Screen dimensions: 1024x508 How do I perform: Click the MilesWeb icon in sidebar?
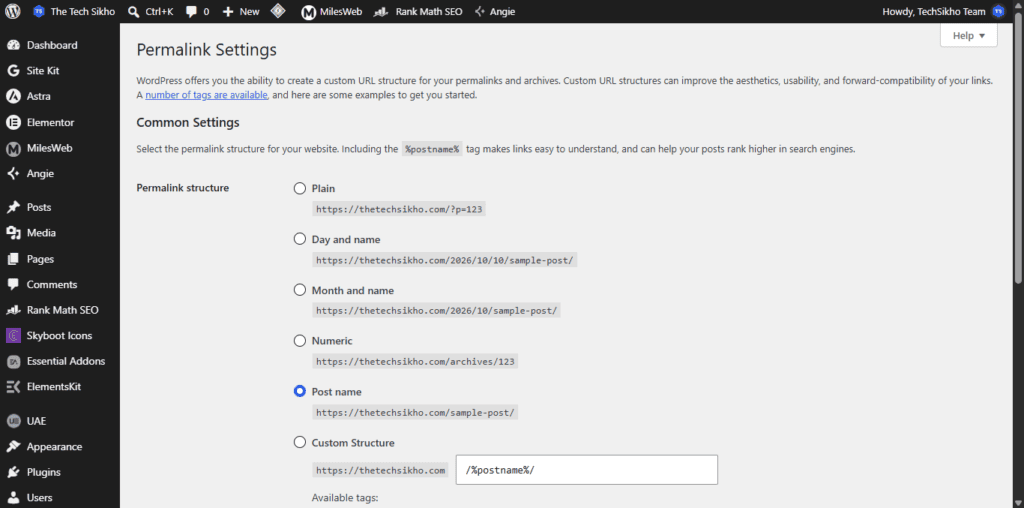pyautogui.click(x=13, y=148)
